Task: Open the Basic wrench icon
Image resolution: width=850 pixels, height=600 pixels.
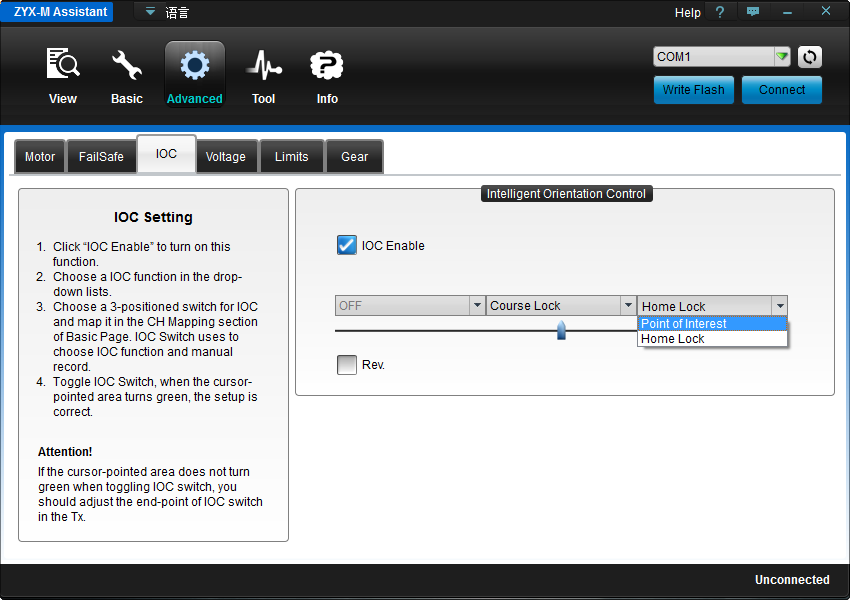Action: [x=126, y=65]
